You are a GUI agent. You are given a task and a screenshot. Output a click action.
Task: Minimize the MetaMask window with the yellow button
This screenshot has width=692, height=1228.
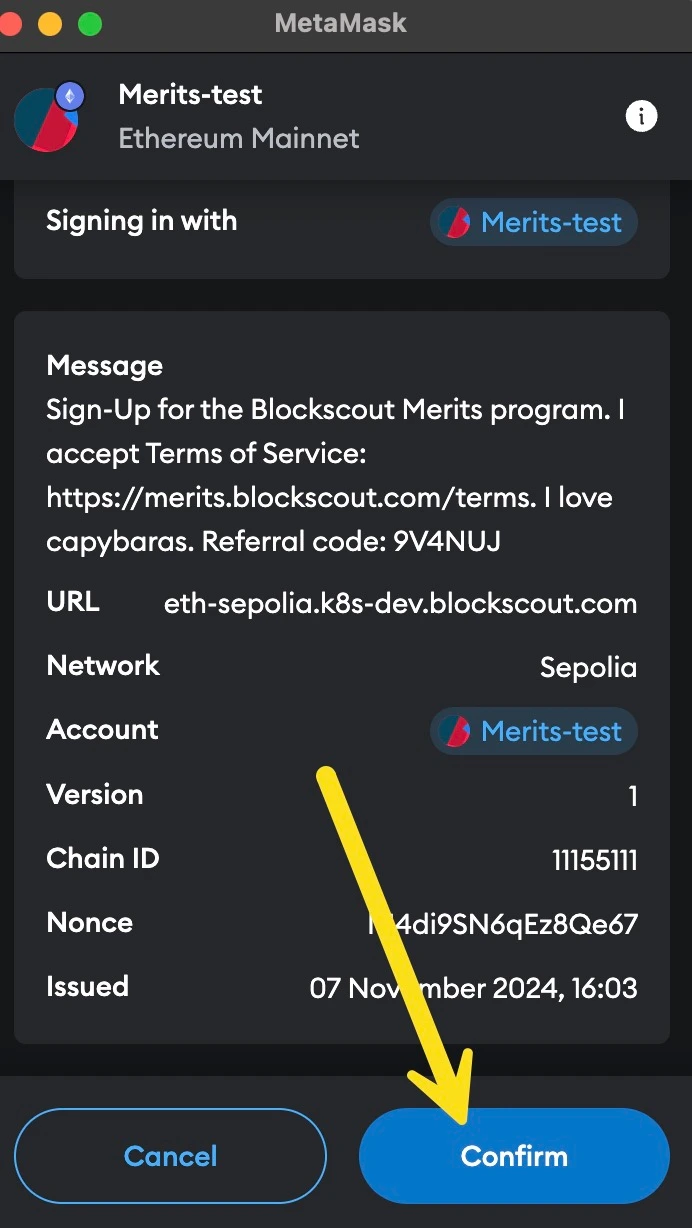point(49,24)
